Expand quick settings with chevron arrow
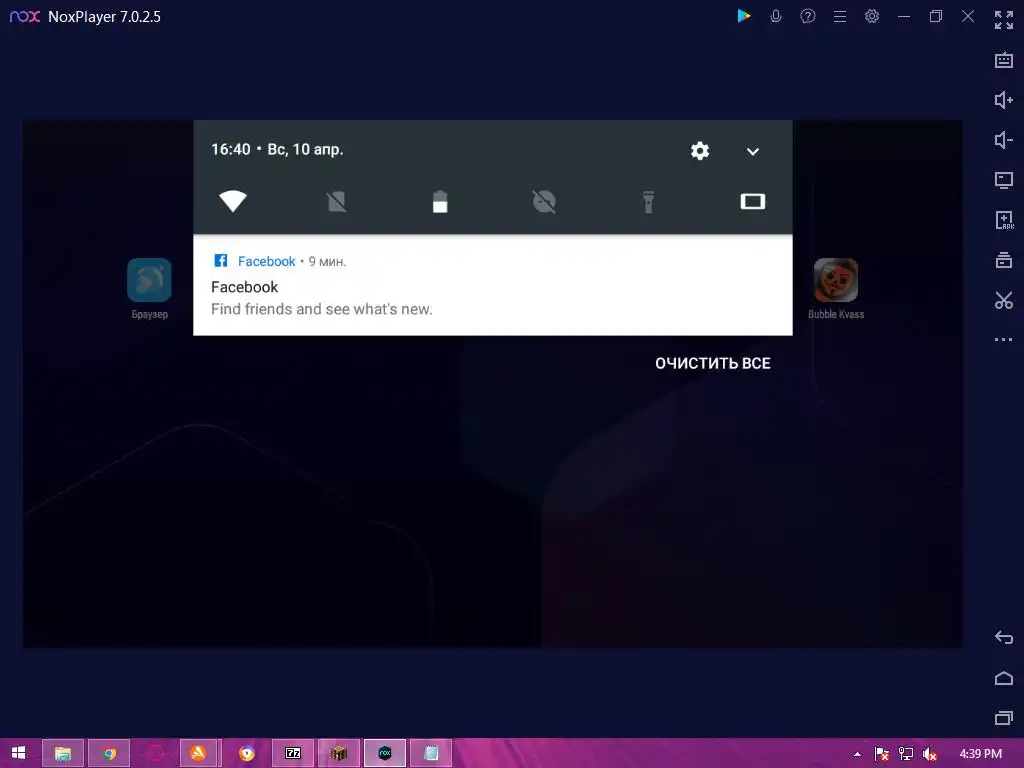1024x768 pixels. tap(753, 152)
